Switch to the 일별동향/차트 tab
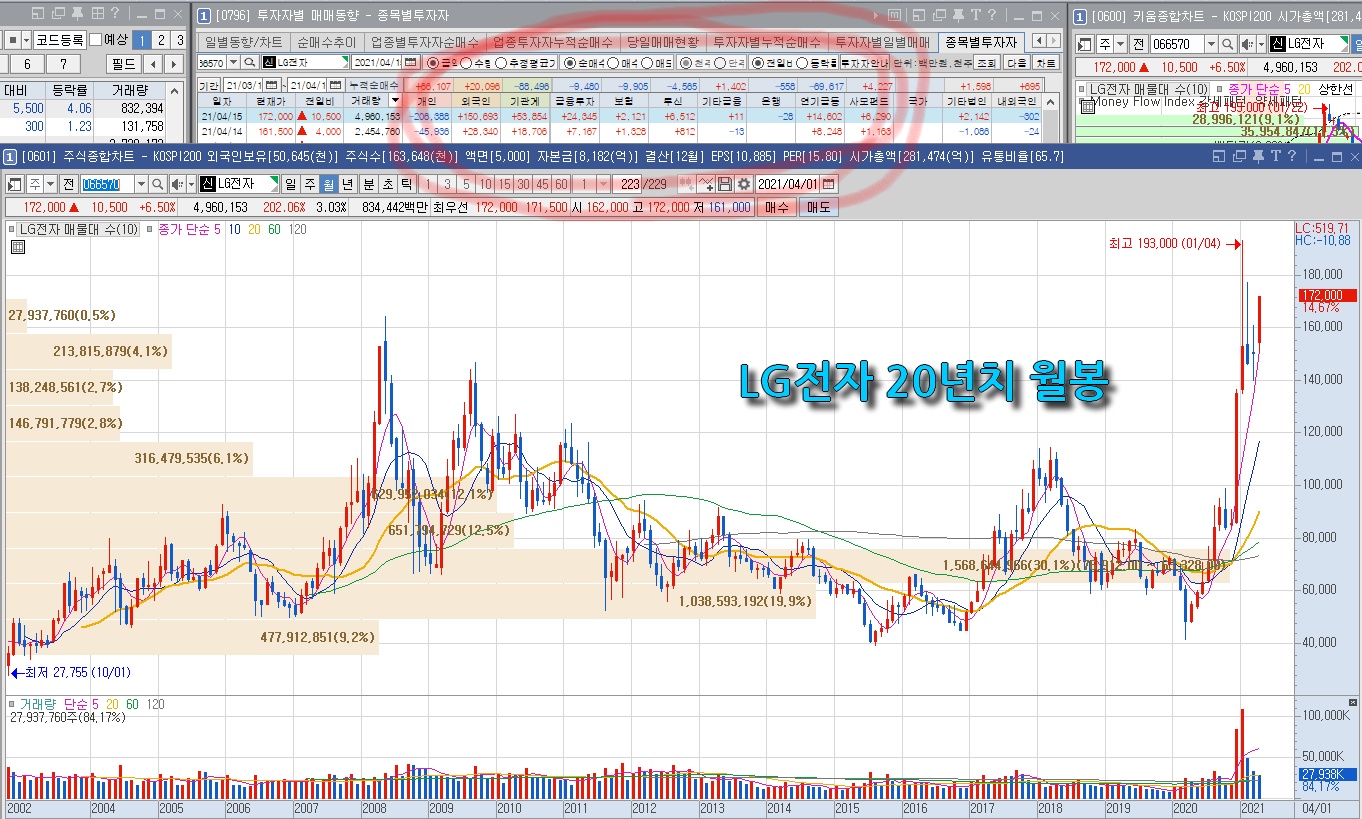 tap(244, 42)
